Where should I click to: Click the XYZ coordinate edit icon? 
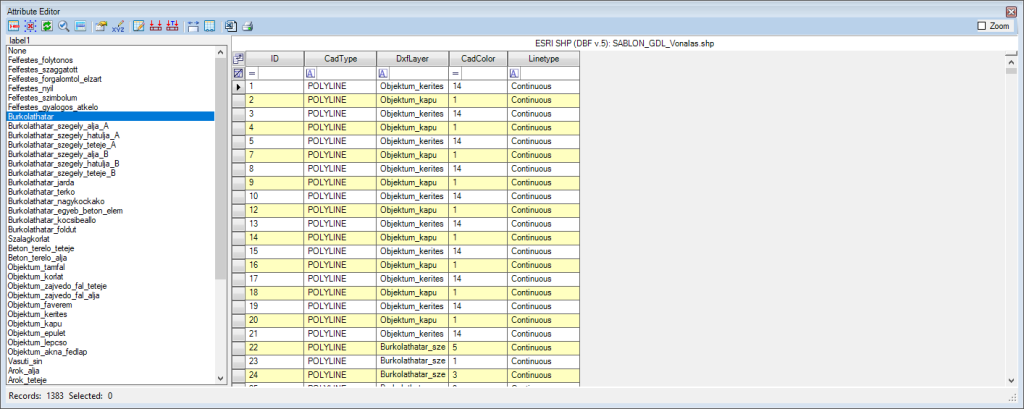118,27
